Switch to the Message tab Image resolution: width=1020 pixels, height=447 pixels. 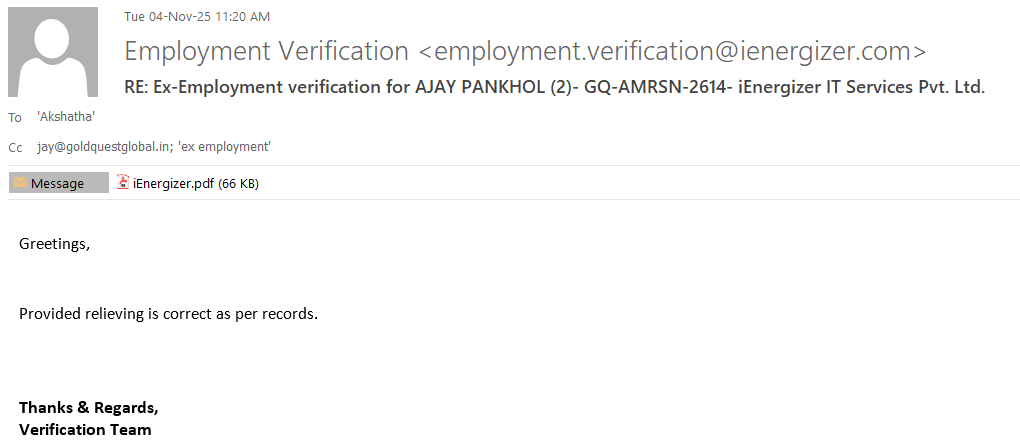pyautogui.click(x=58, y=183)
